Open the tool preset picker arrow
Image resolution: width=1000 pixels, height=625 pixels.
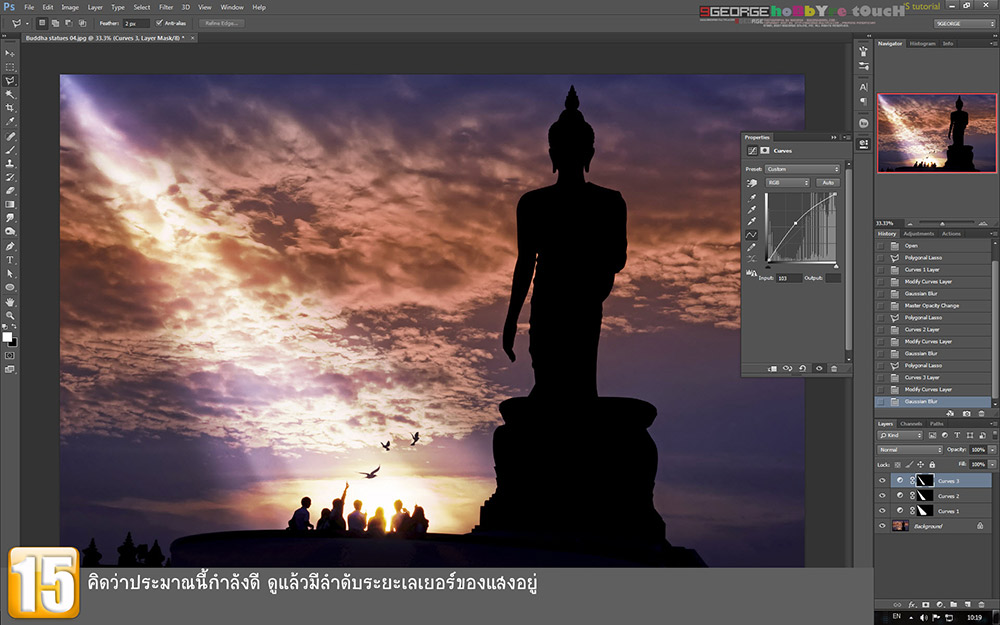(27, 24)
